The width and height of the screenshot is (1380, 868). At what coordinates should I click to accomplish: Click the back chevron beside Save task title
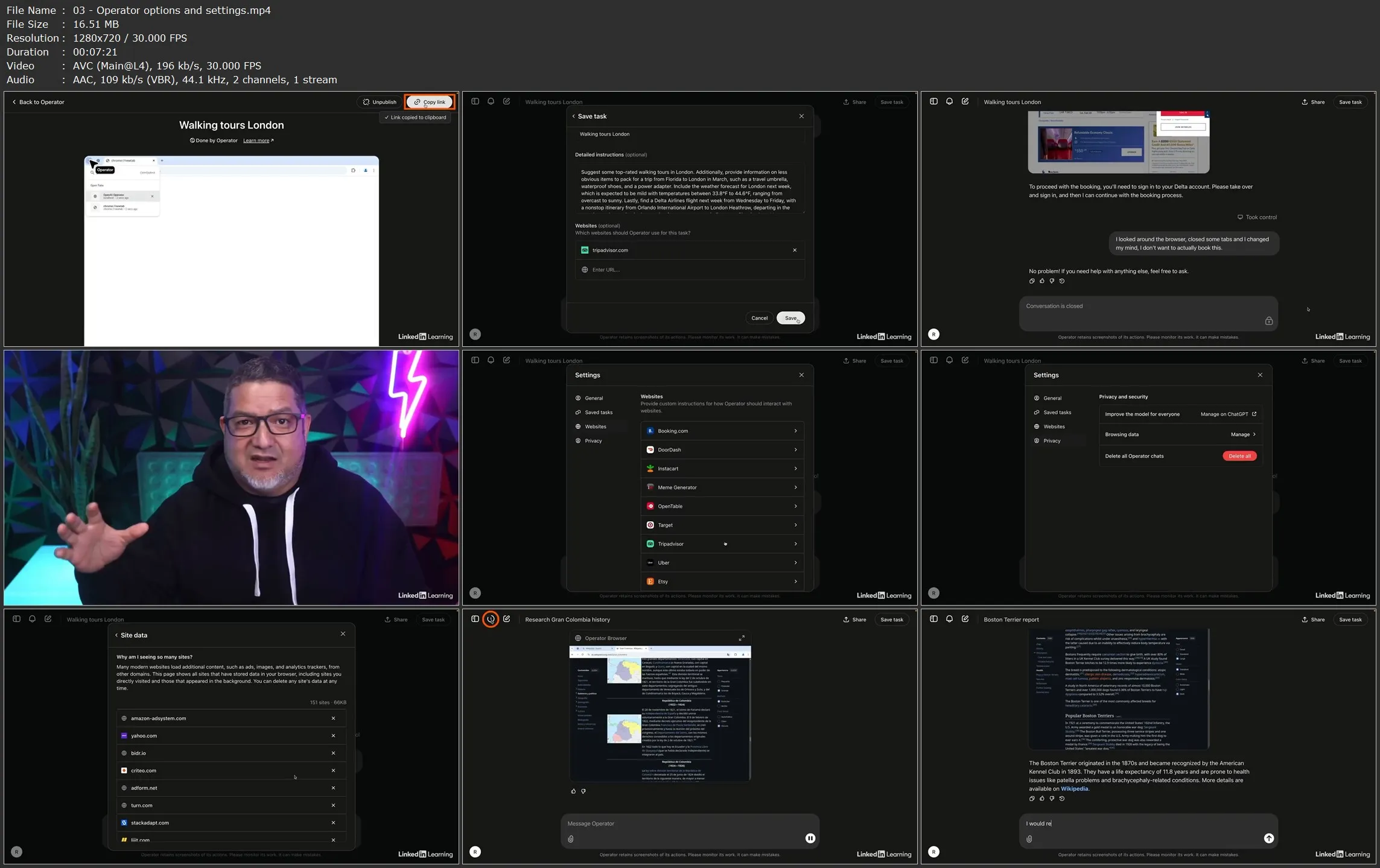[573, 116]
